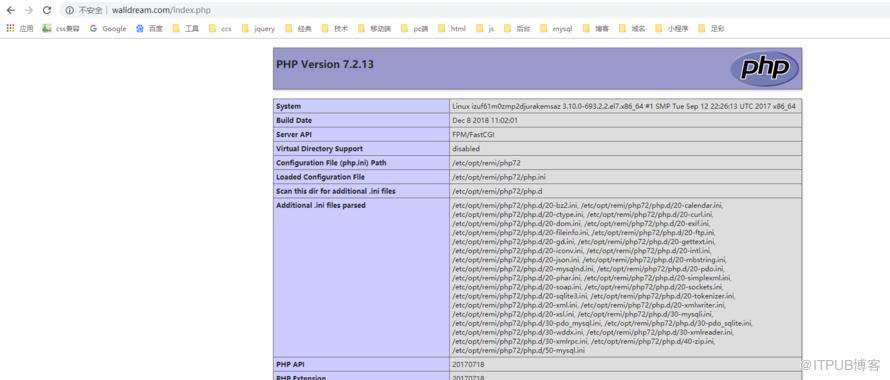Open the 工具 bookmark folder
890x380 pixels.
[186, 28]
